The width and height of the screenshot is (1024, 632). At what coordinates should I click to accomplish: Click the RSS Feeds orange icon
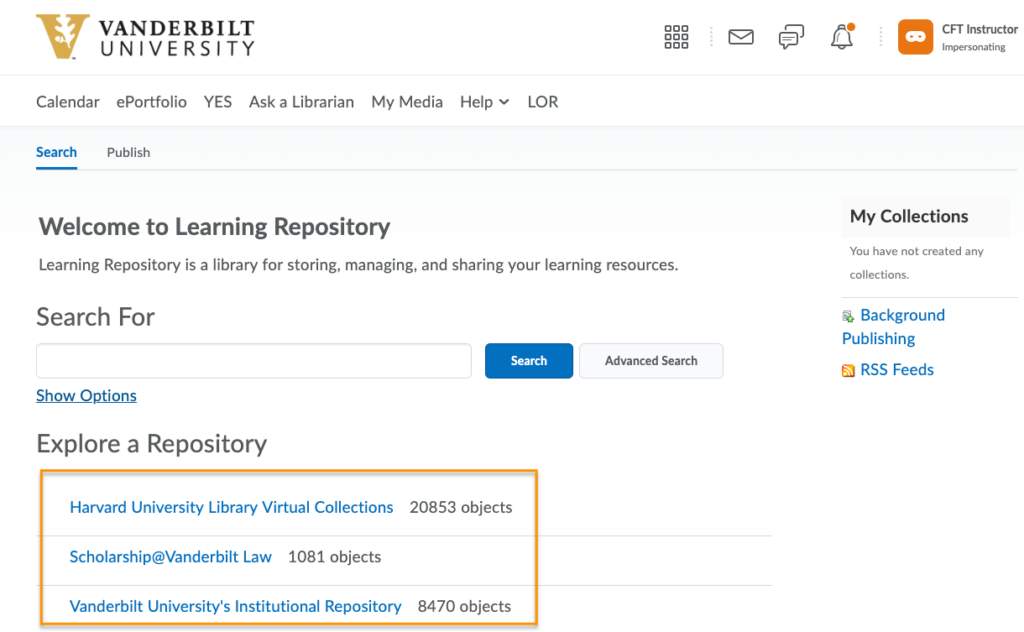(848, 370)
